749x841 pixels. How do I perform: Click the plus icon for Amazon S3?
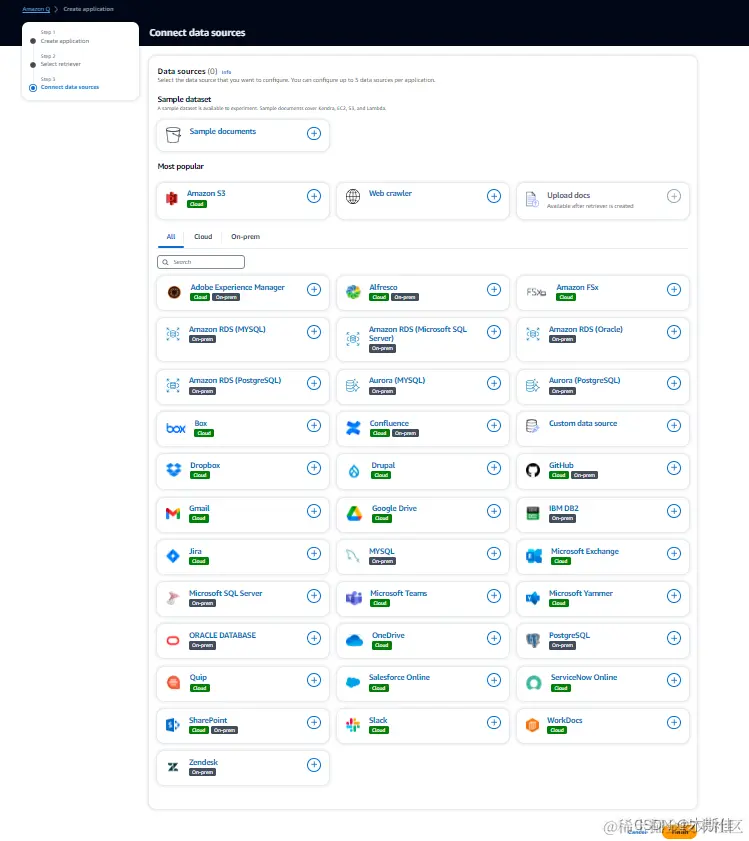(314, 196)
